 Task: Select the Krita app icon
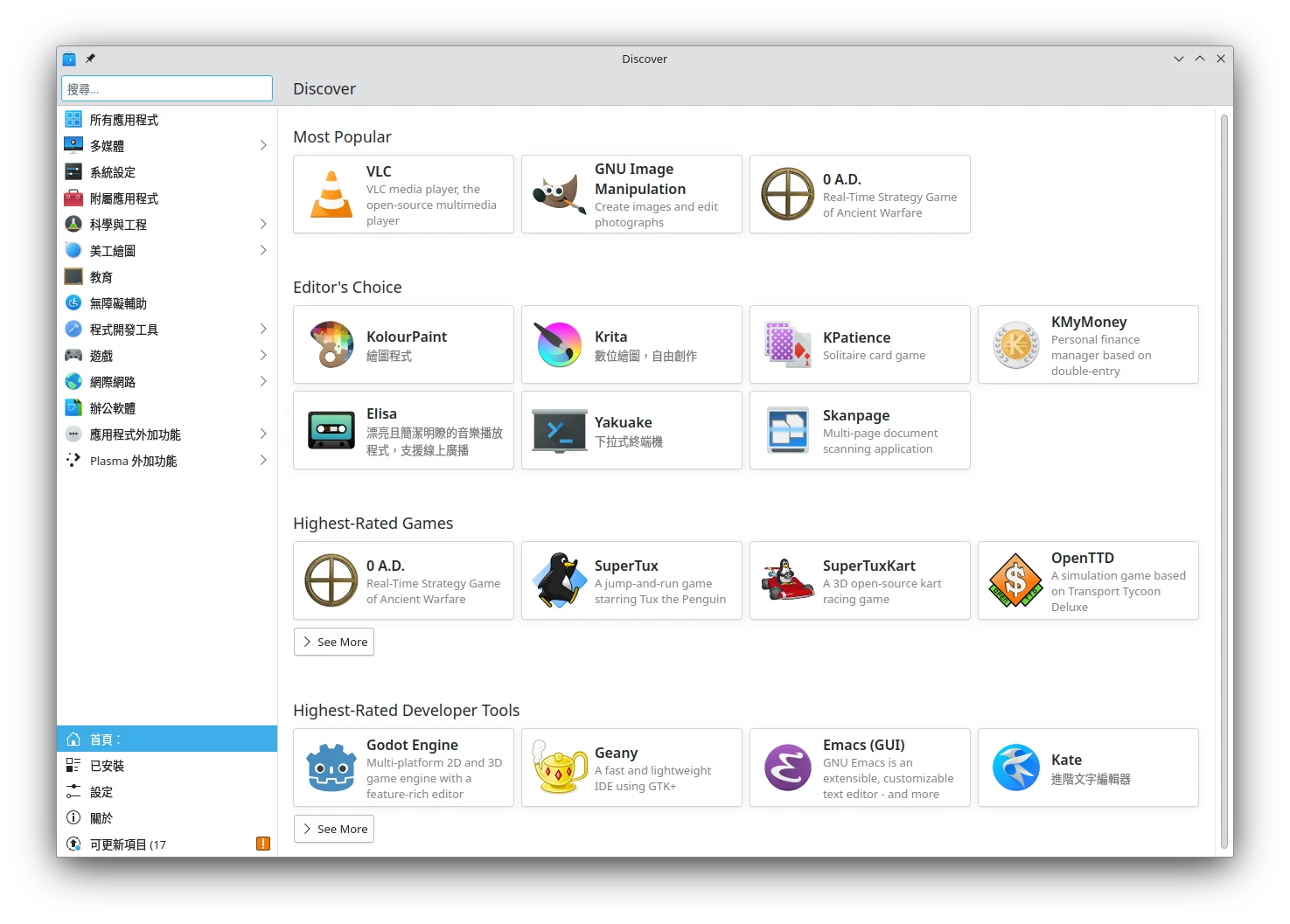click(x=560, y=344)
